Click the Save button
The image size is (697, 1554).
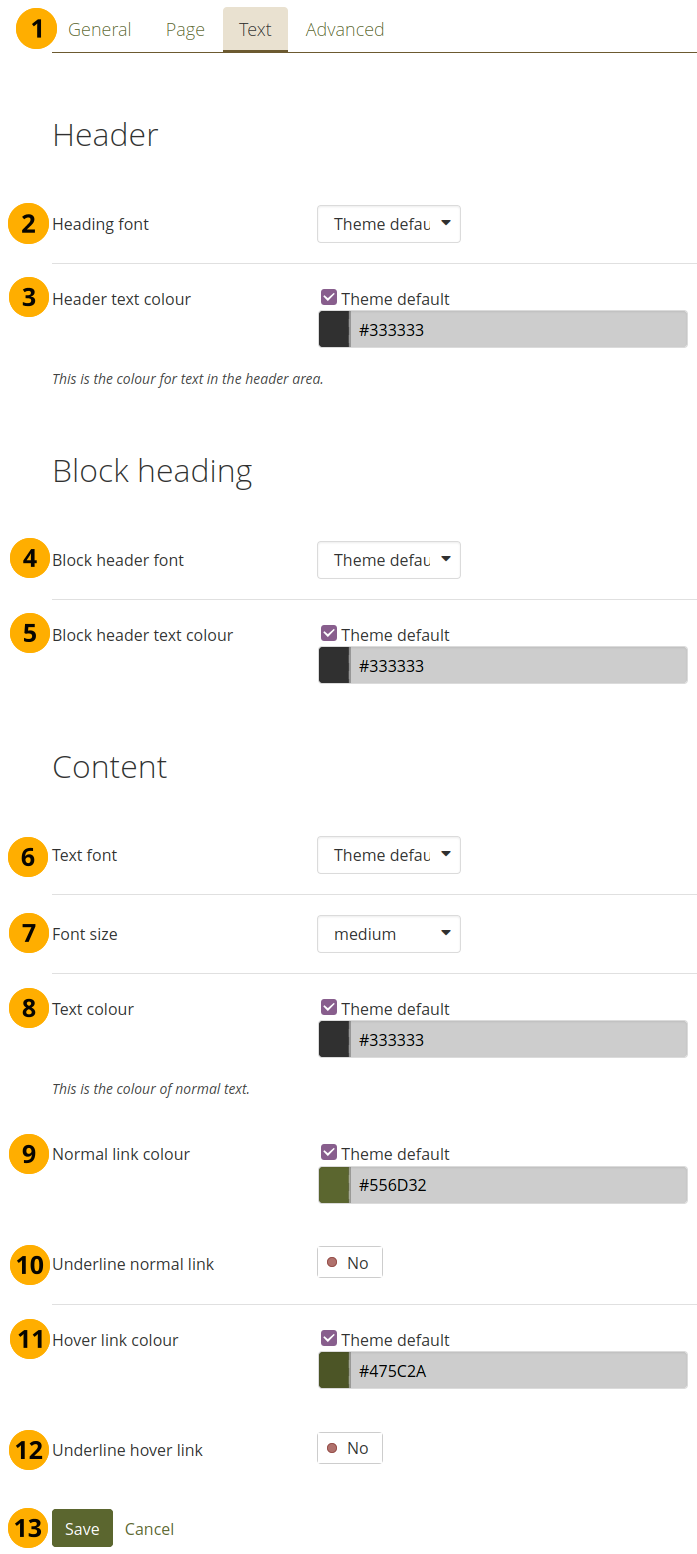(82, 1528)
